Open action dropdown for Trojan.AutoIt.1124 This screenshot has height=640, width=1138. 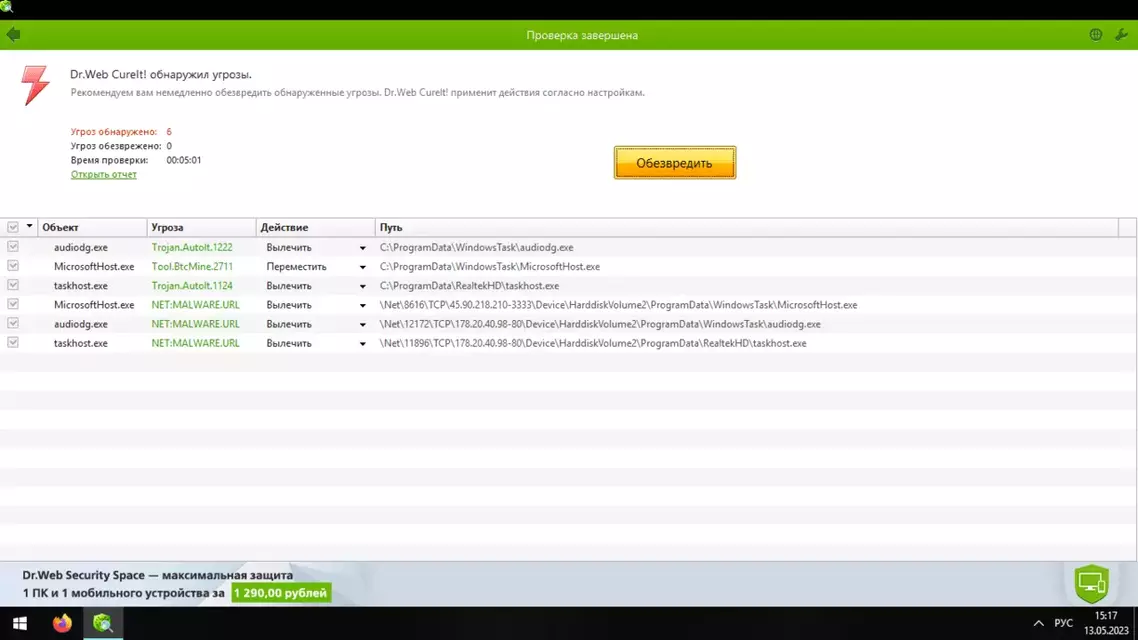coord(362,287)
